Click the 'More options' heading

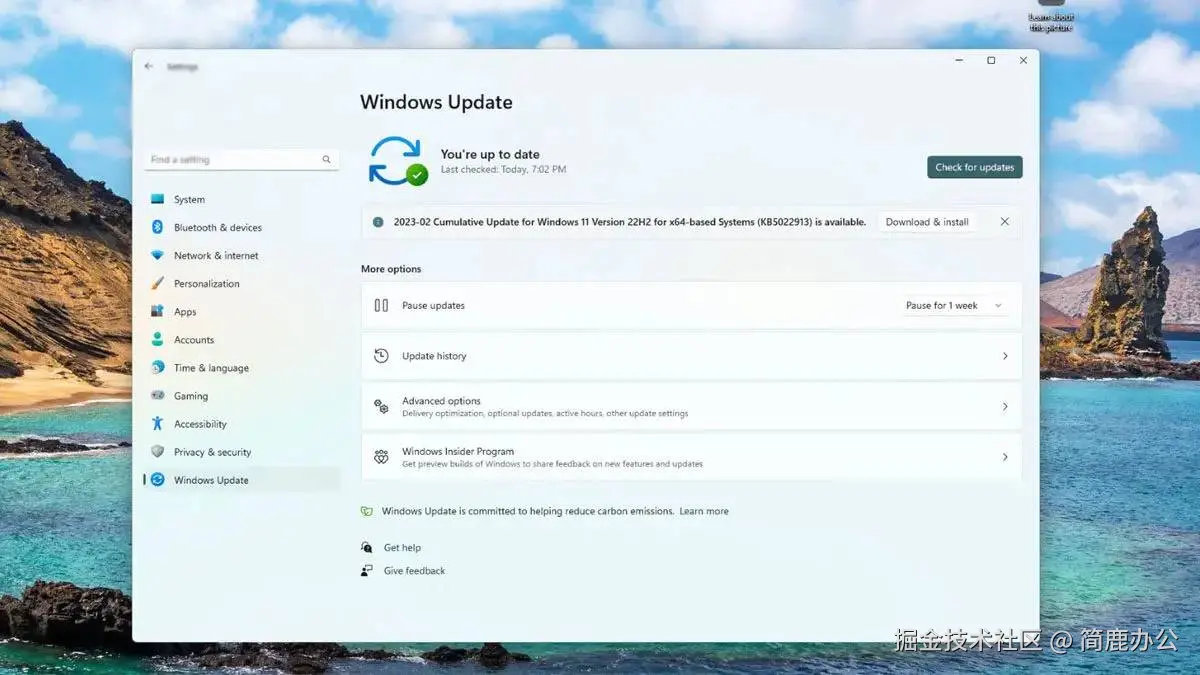391,269
